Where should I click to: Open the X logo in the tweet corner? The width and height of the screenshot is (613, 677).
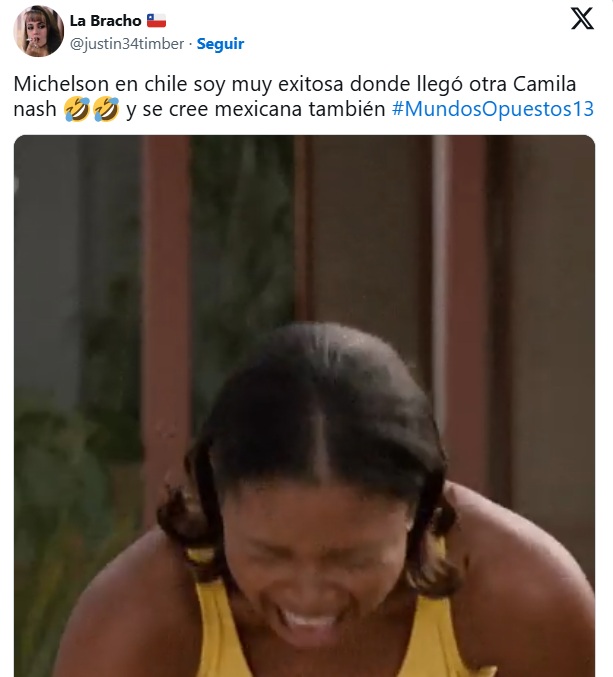(x=582, y=19)
